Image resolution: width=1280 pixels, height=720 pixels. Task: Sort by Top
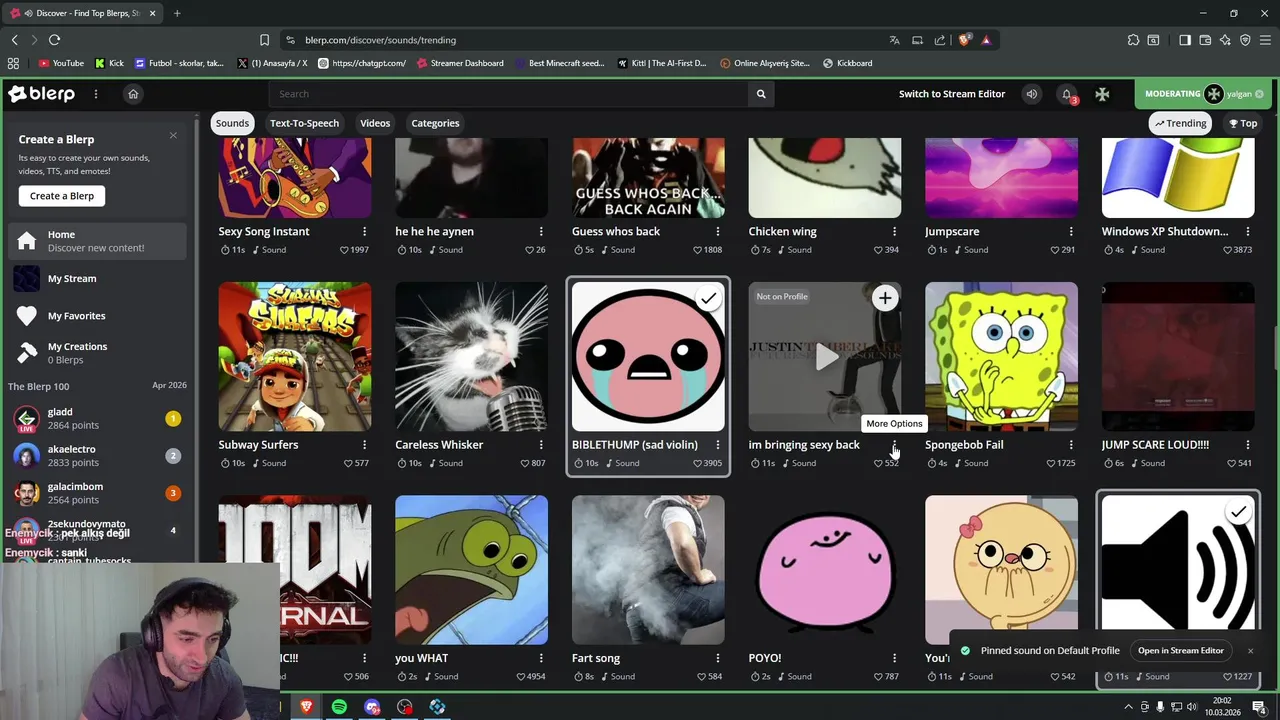coord(1243,123)
